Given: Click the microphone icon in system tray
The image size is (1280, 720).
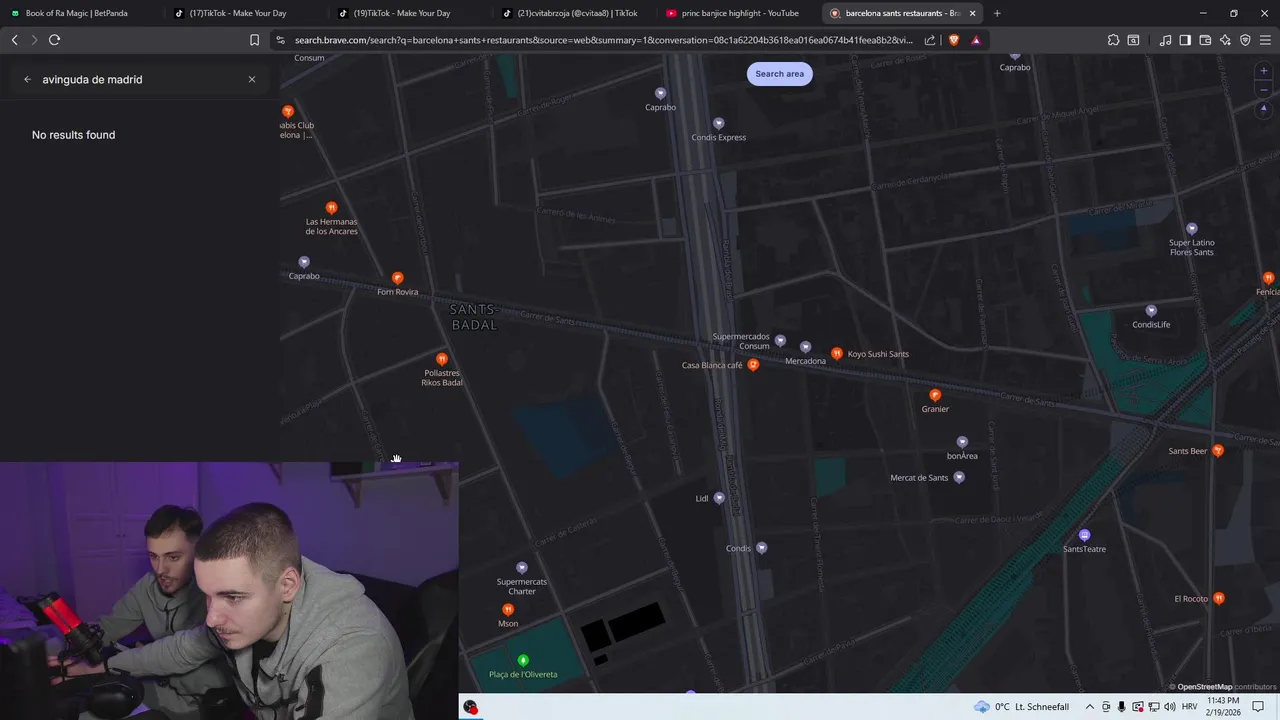Looking at the screenshot, I should click(1122, 707).
